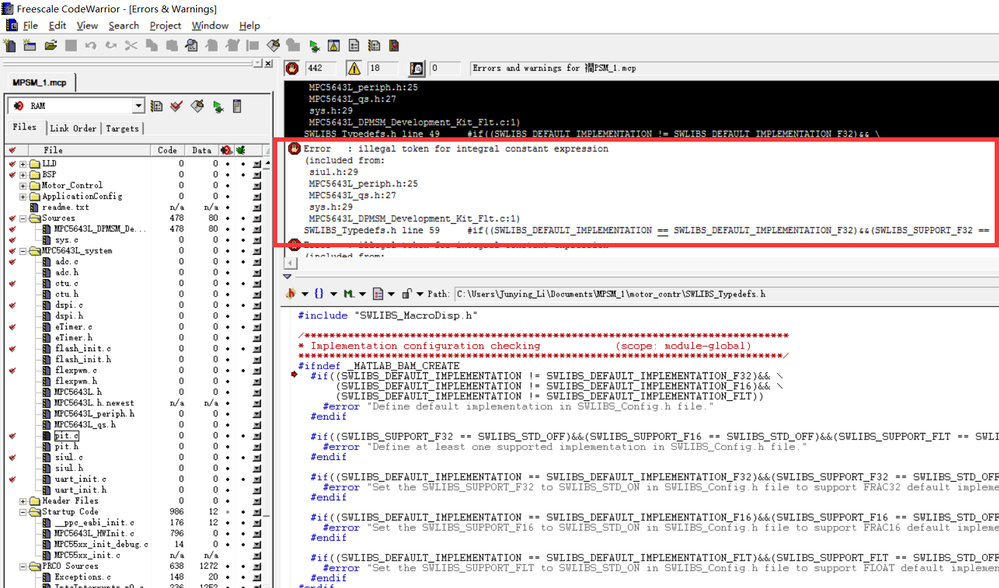Viewport: 999px width, 588px height.
Task: Click the Make toolbar icon with brush
Action: (x=273, y=46)
